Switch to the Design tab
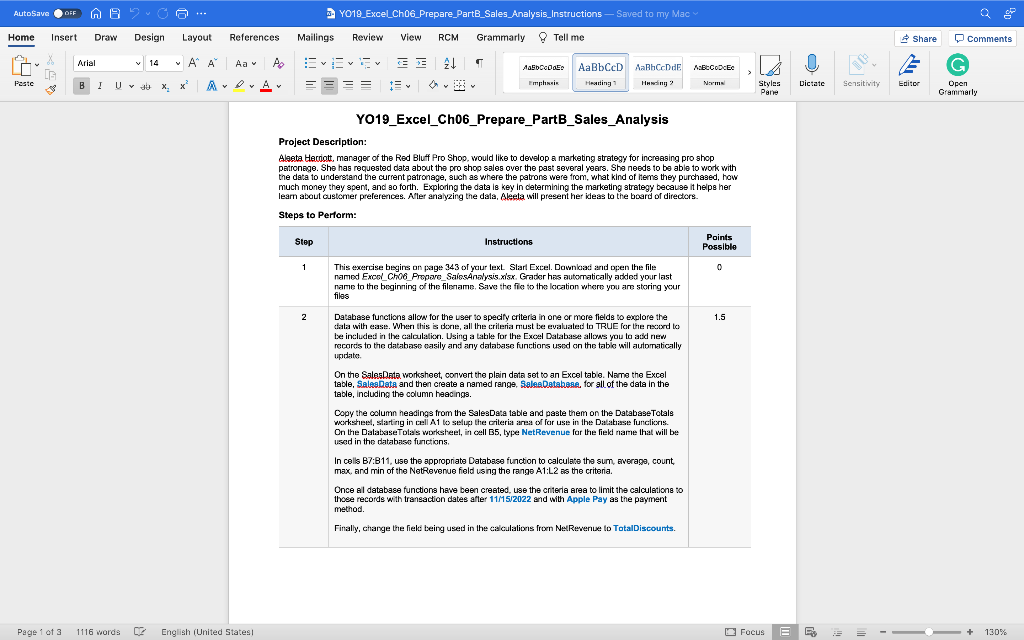Viewport: 1024px width, 640px height. click(x=150, y=38)
